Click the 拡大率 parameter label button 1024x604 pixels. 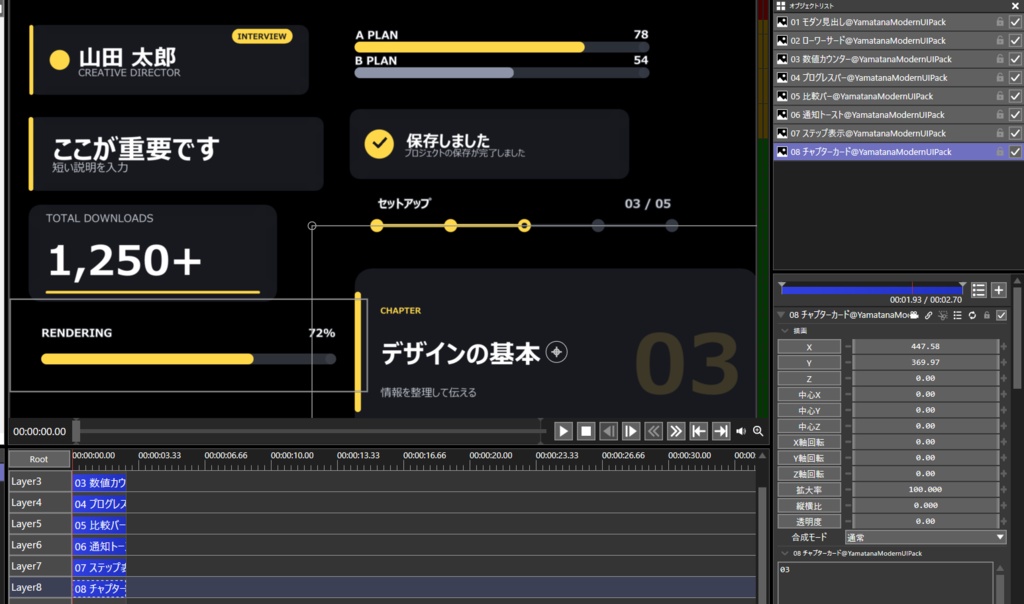(808, 490)
